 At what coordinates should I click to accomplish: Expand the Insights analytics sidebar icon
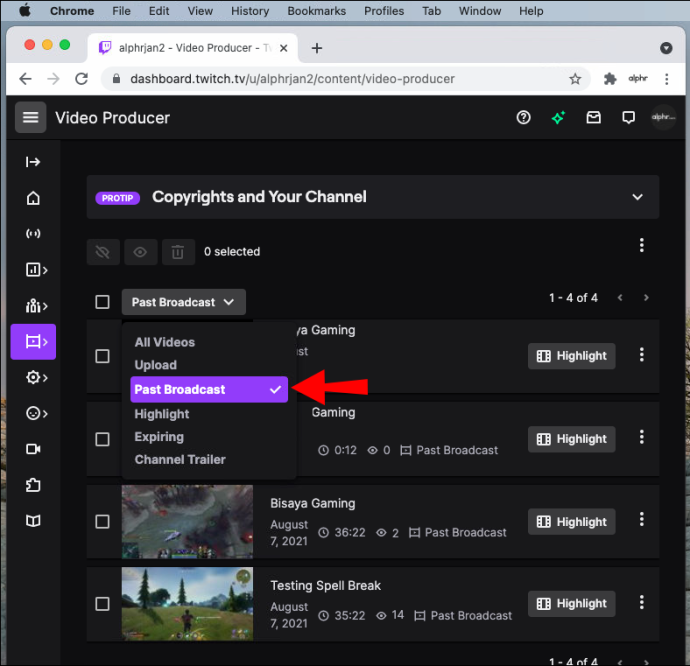(37, 269)
